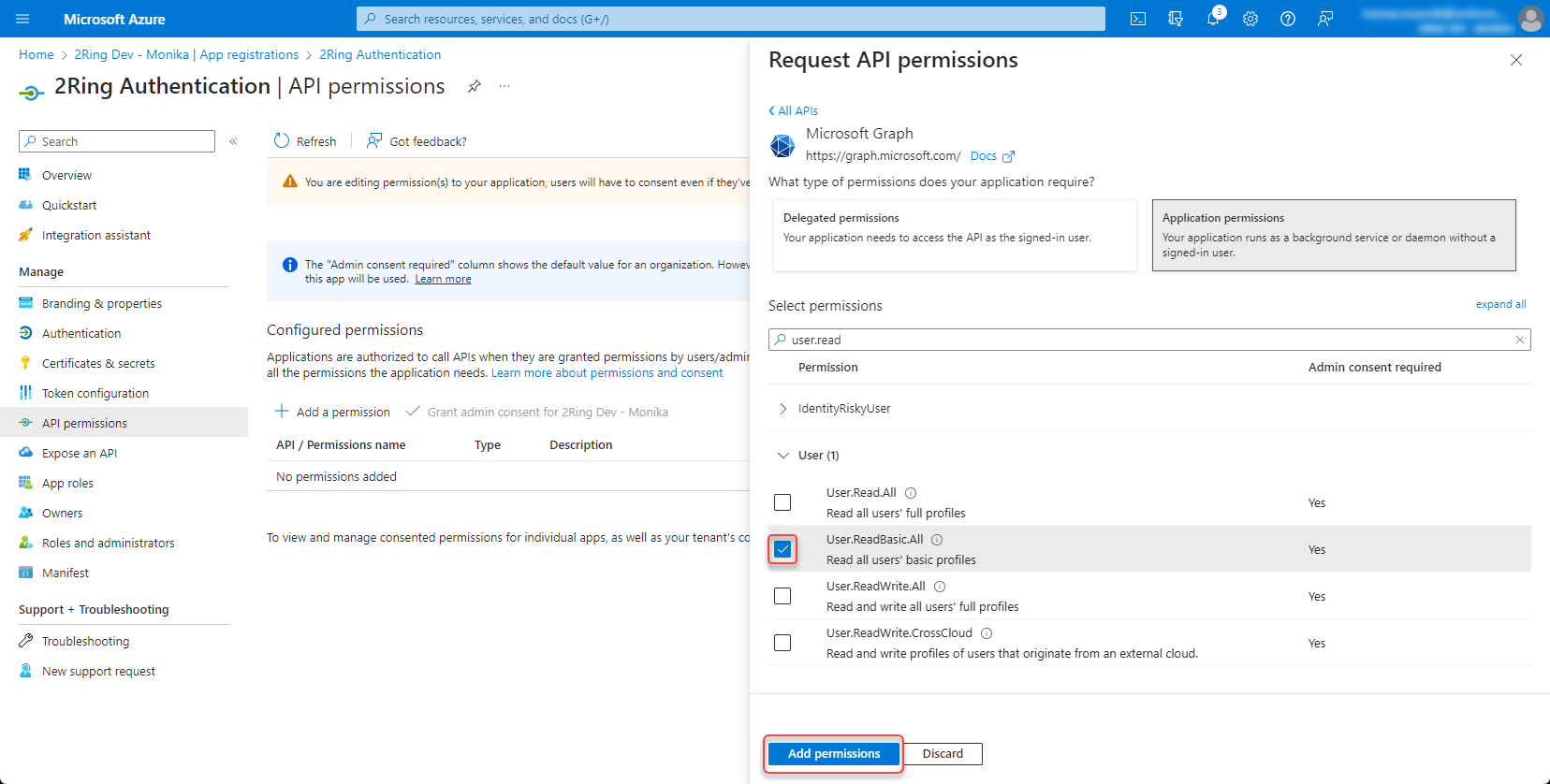Go back via All APIs link
Viewport: 1550px width, 784px height.
click(x=794, y=110)
